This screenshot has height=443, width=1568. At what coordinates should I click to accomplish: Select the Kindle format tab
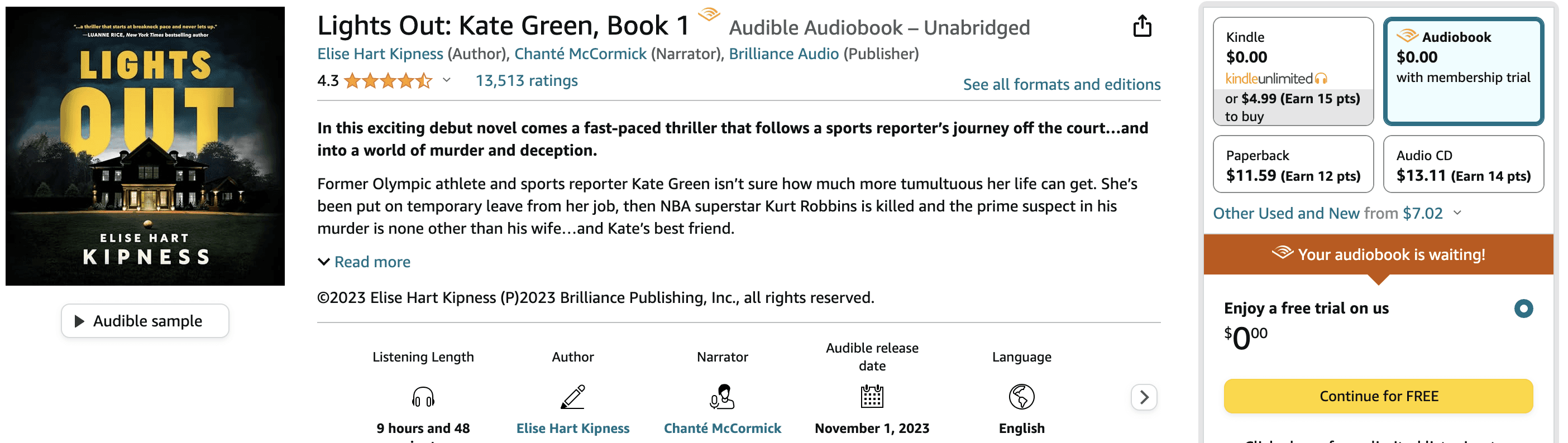click(x=1293, y=71)
